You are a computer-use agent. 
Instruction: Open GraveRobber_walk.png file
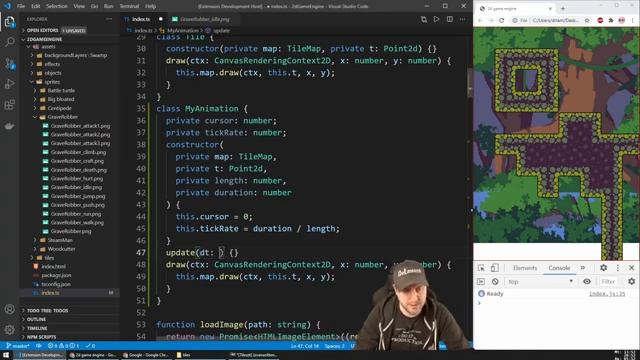[77, 222]
